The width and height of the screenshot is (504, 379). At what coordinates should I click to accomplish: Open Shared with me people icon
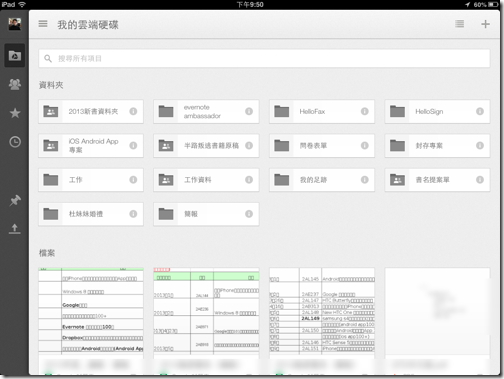coord(15,84)
